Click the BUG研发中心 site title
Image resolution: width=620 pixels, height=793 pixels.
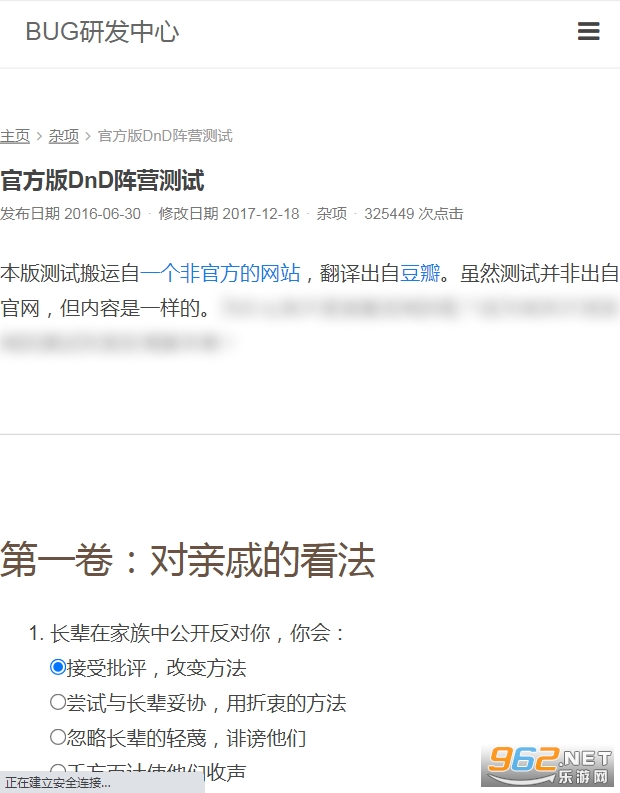pyautogui.click(x=102, y=32)
